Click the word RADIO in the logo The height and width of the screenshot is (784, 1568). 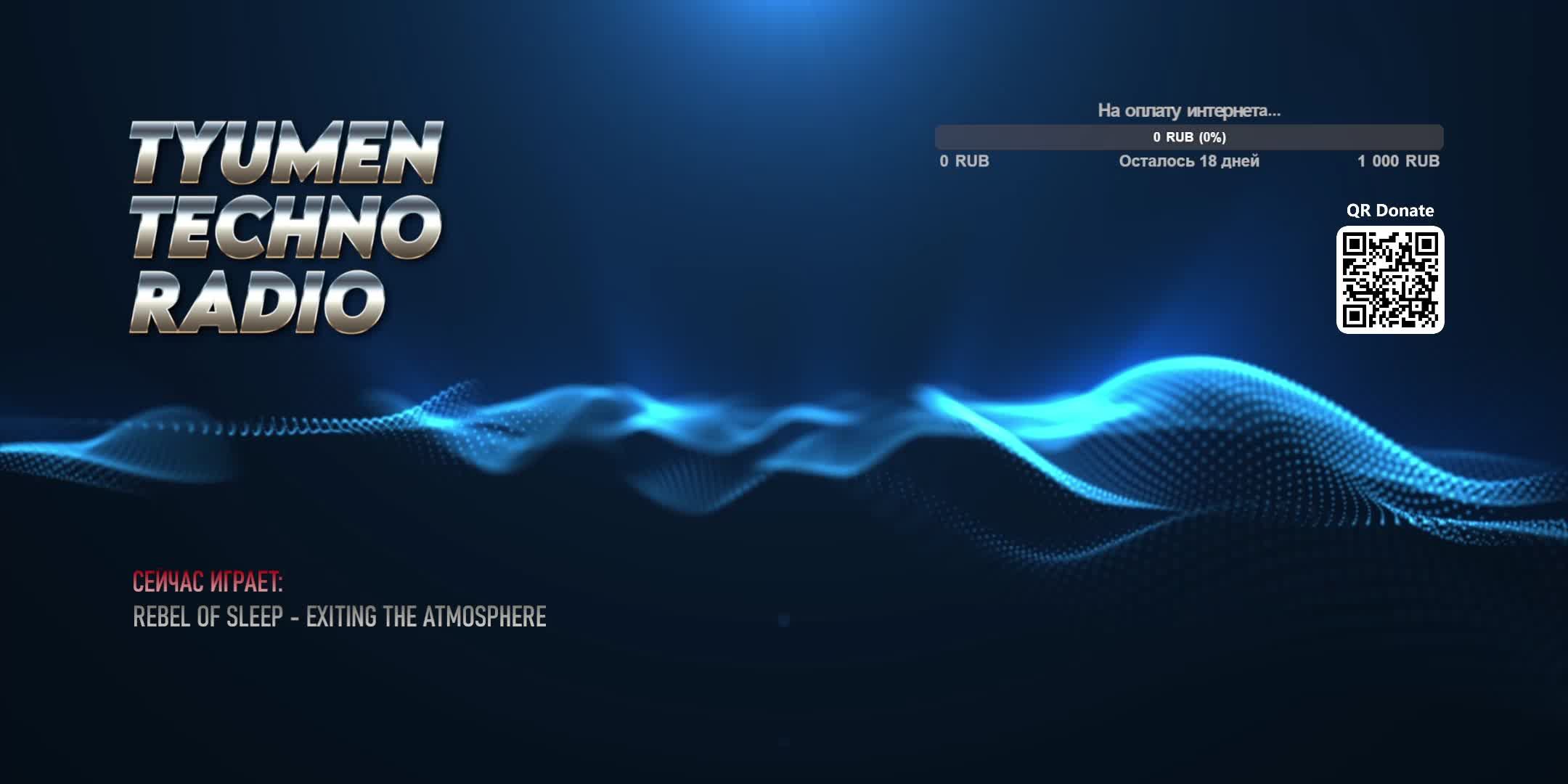[x=258, y=301]
